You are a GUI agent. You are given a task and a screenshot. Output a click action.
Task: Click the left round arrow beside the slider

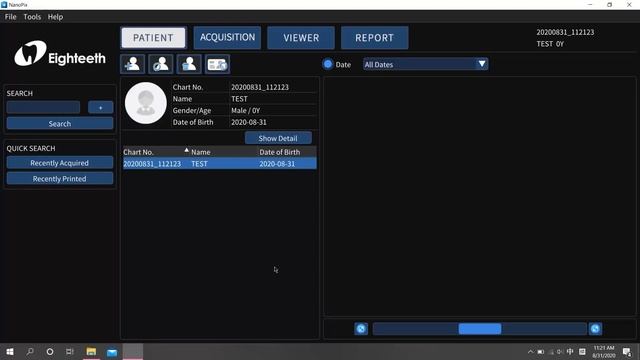(361, 329)
